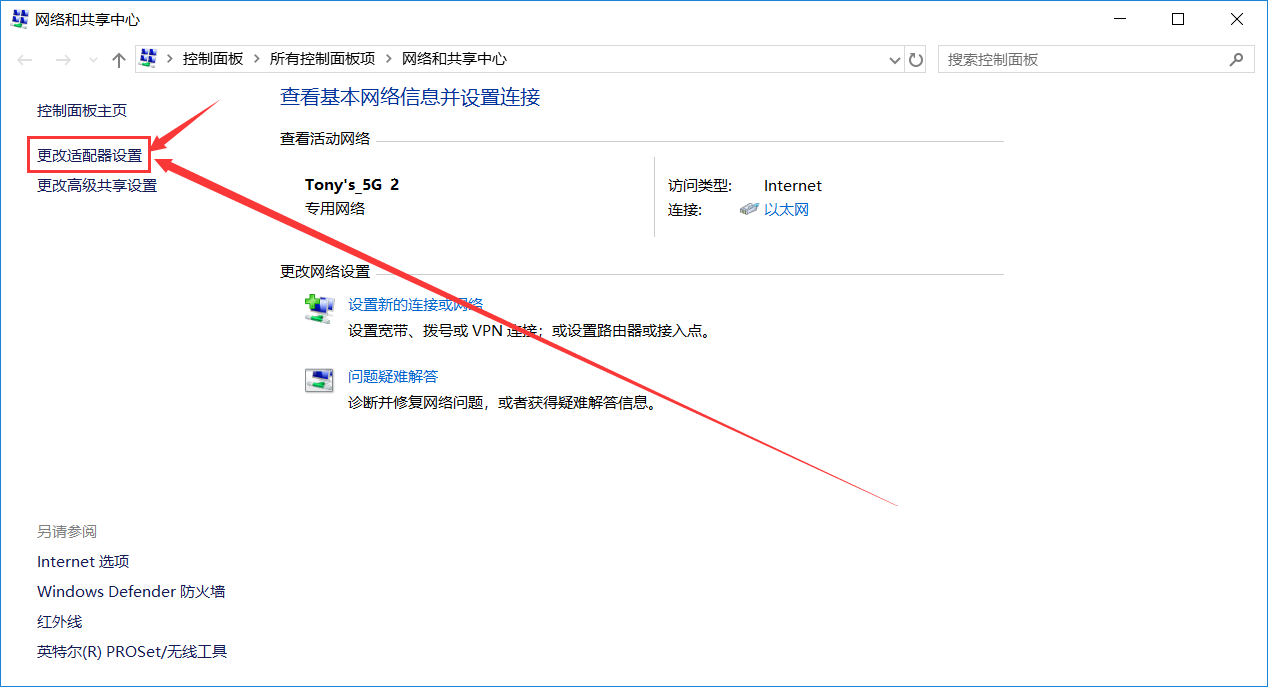Screen dimensions: 1268x687
Task: Refresh the control panel page
Action: (916, 60)
